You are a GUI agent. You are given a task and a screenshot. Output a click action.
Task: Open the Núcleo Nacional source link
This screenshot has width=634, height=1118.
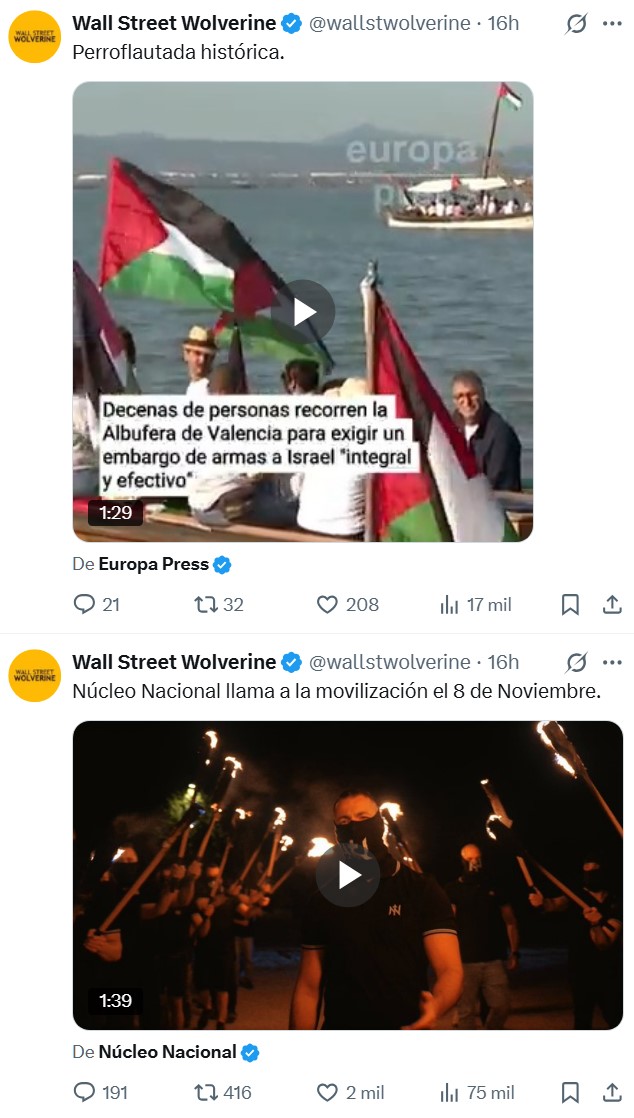pos(168,1052)
